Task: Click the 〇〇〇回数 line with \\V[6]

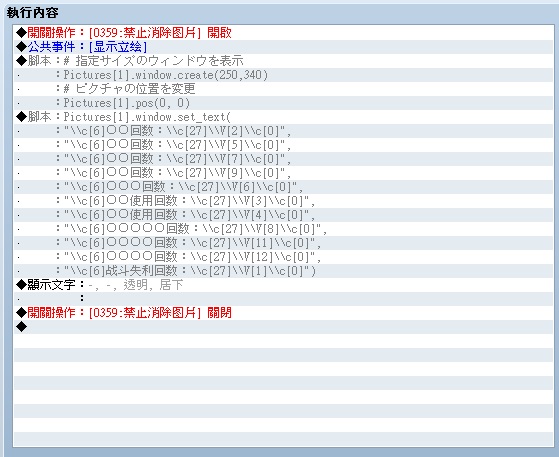Action: pyautogui.click(x=283, y=187)
